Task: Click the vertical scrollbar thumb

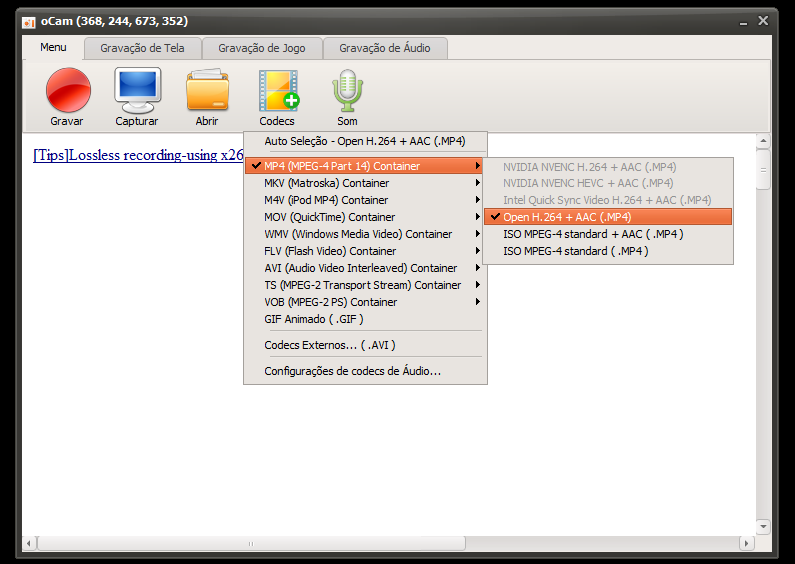Action: 763,169
